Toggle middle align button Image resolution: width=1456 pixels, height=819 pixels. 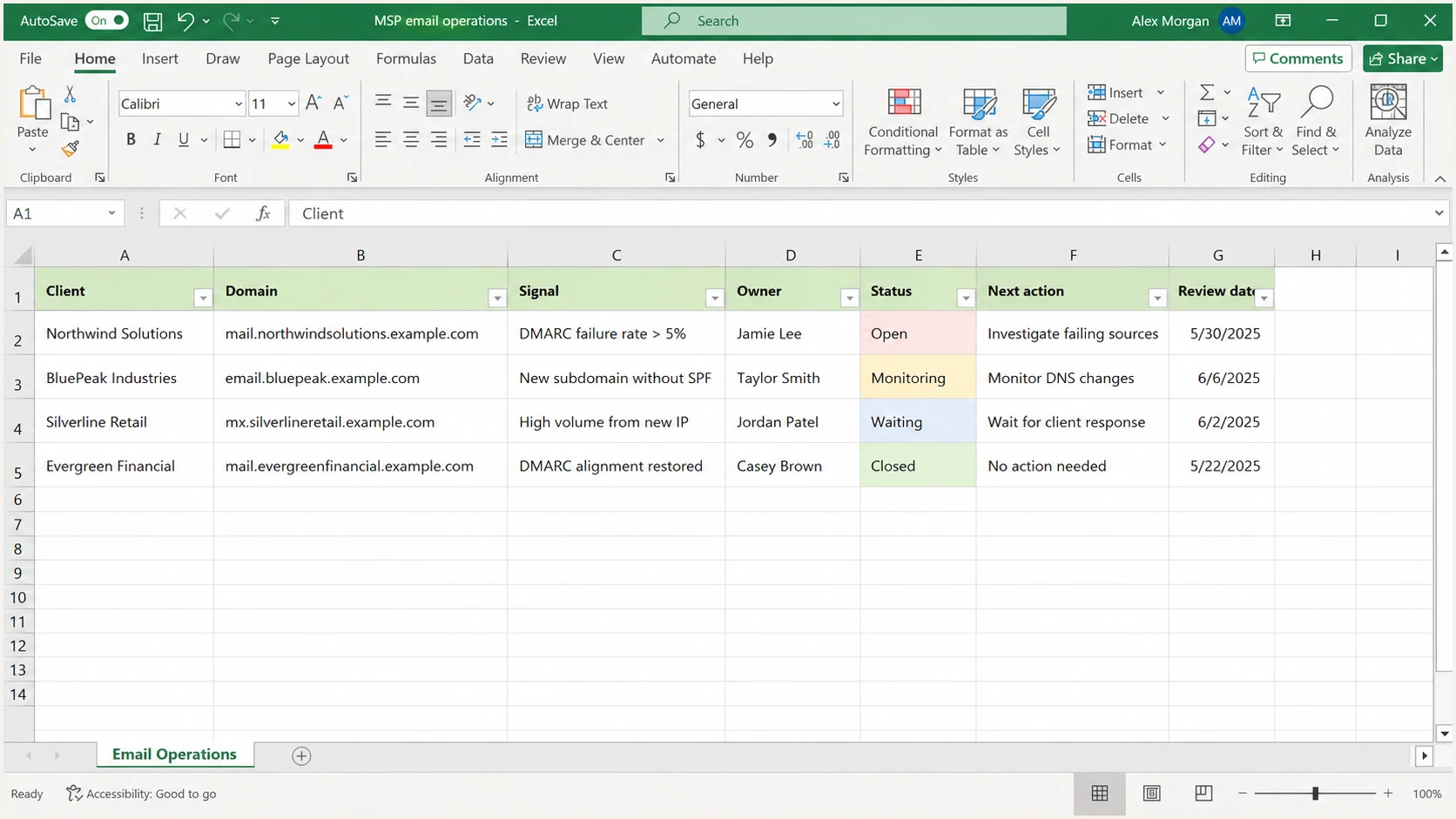point(411,103)
